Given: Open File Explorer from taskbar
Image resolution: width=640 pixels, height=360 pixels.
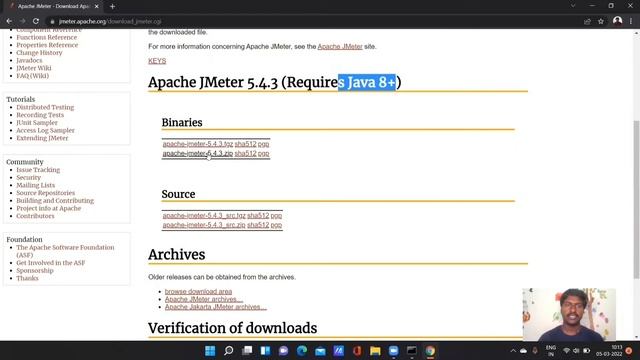Looking at the screenshot, I should point(375,351).
